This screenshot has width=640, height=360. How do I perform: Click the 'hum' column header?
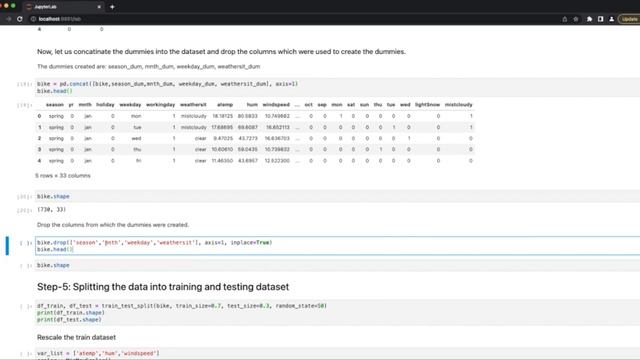click(x=252, y=105)
